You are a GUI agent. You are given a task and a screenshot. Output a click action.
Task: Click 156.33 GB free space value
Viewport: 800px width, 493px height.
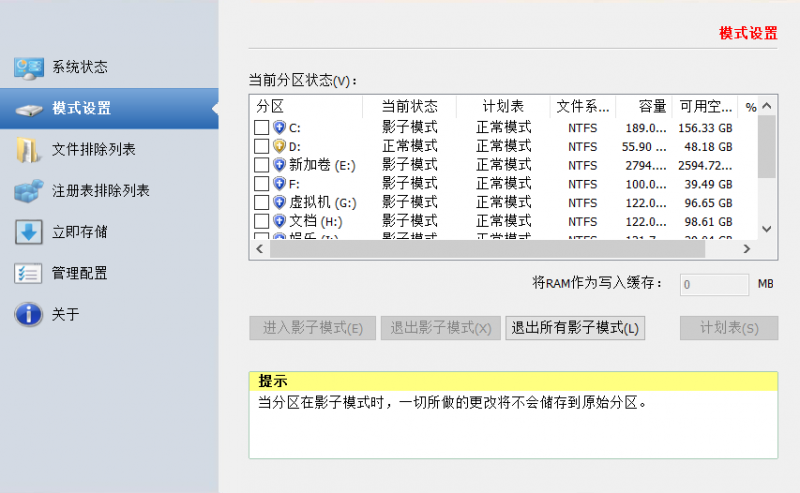click(x=705, y=128)
